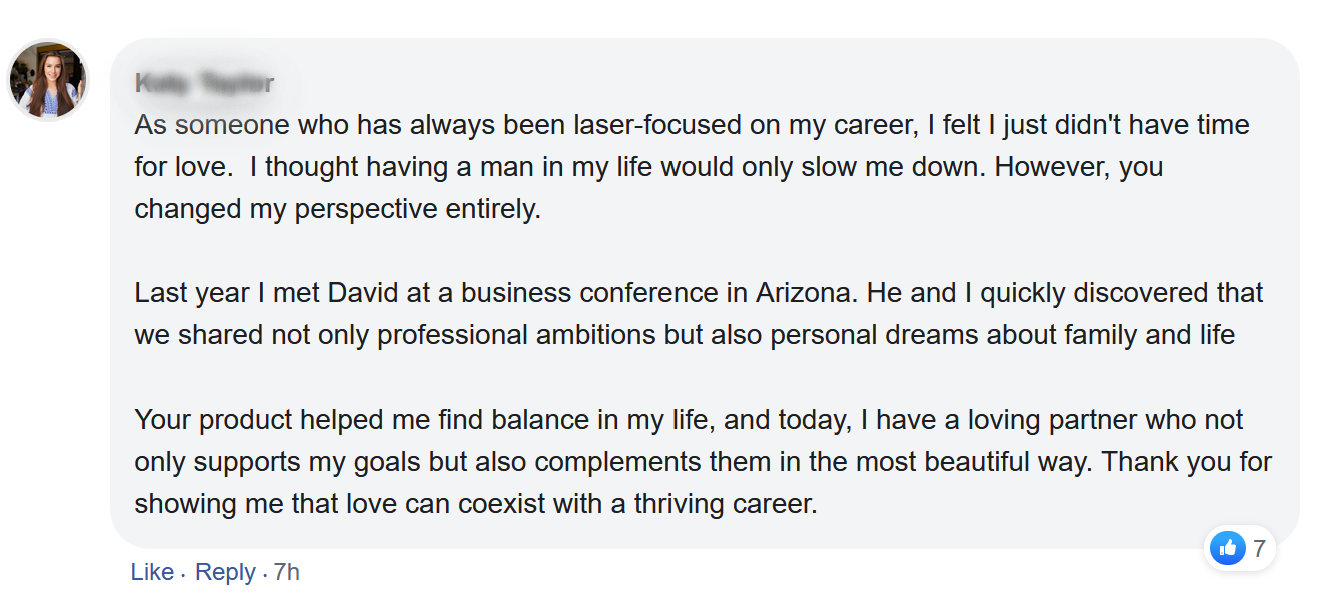Viewport: 1342px width, 616px height.
Task: Click the commenter's profile picture
Action: [49, 81]
